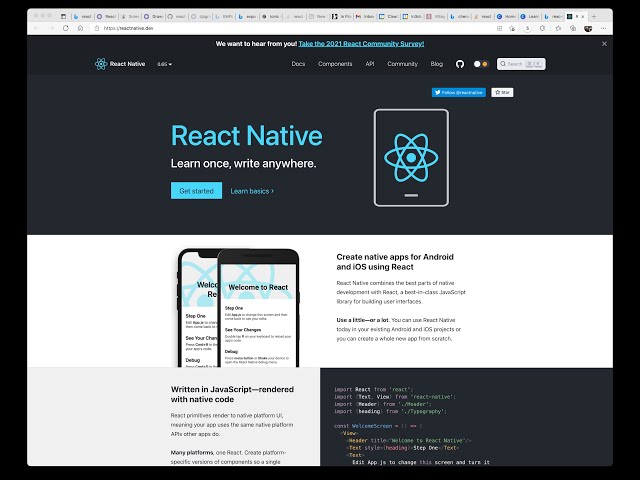Switch to the expo Bing tab
This screenshot has width=640, height=480.
click(x=247, y=16)
